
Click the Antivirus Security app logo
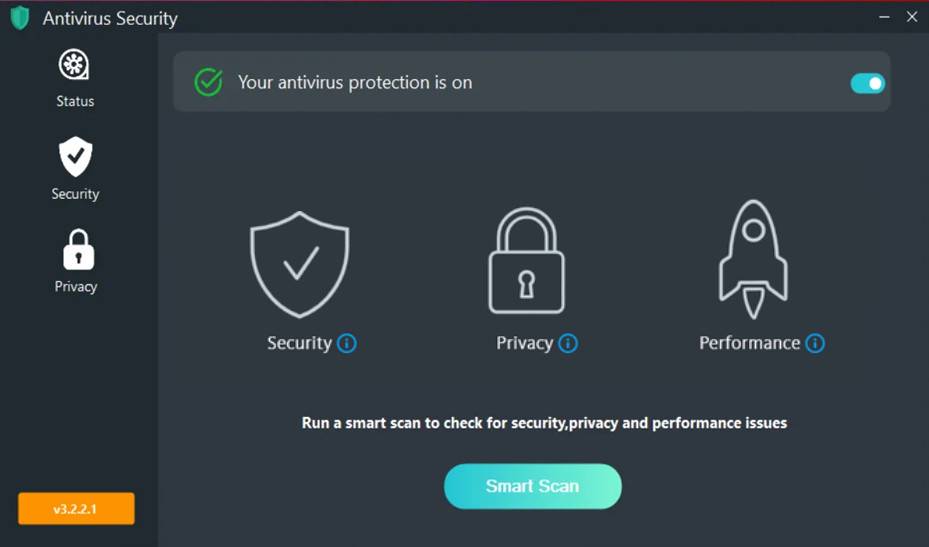click(20, 18)
